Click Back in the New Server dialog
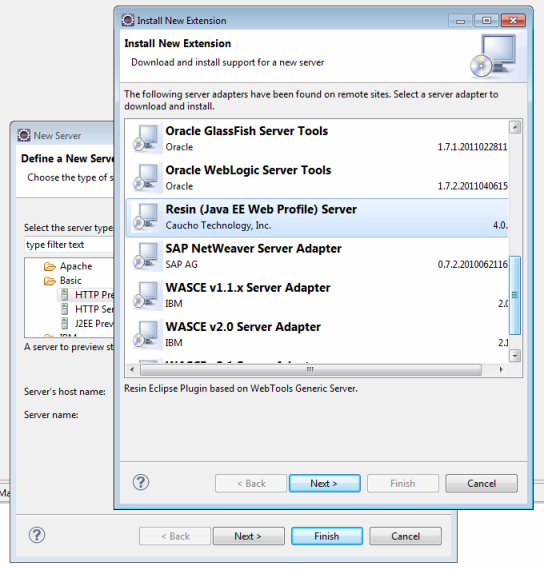Image resolution: width=544 pixels, height=570 pixels. (175, 536)
